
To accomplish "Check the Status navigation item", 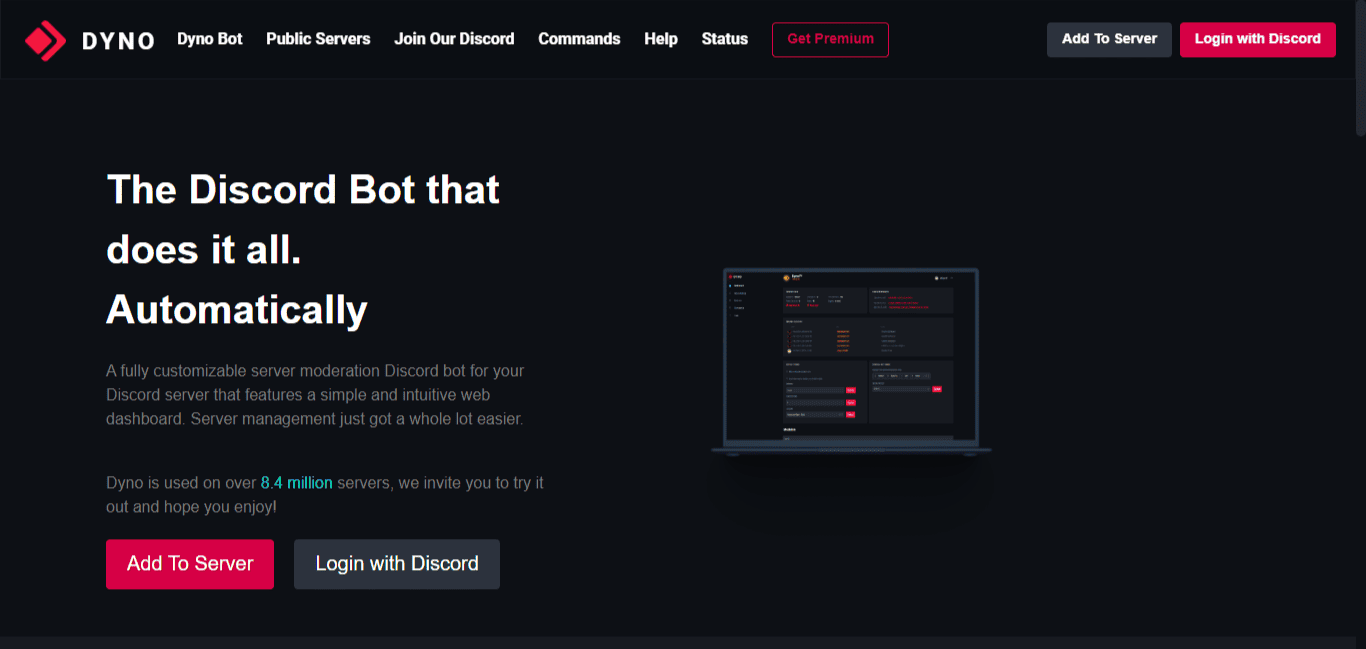I will pyautogui.click(x=725, y=39).
